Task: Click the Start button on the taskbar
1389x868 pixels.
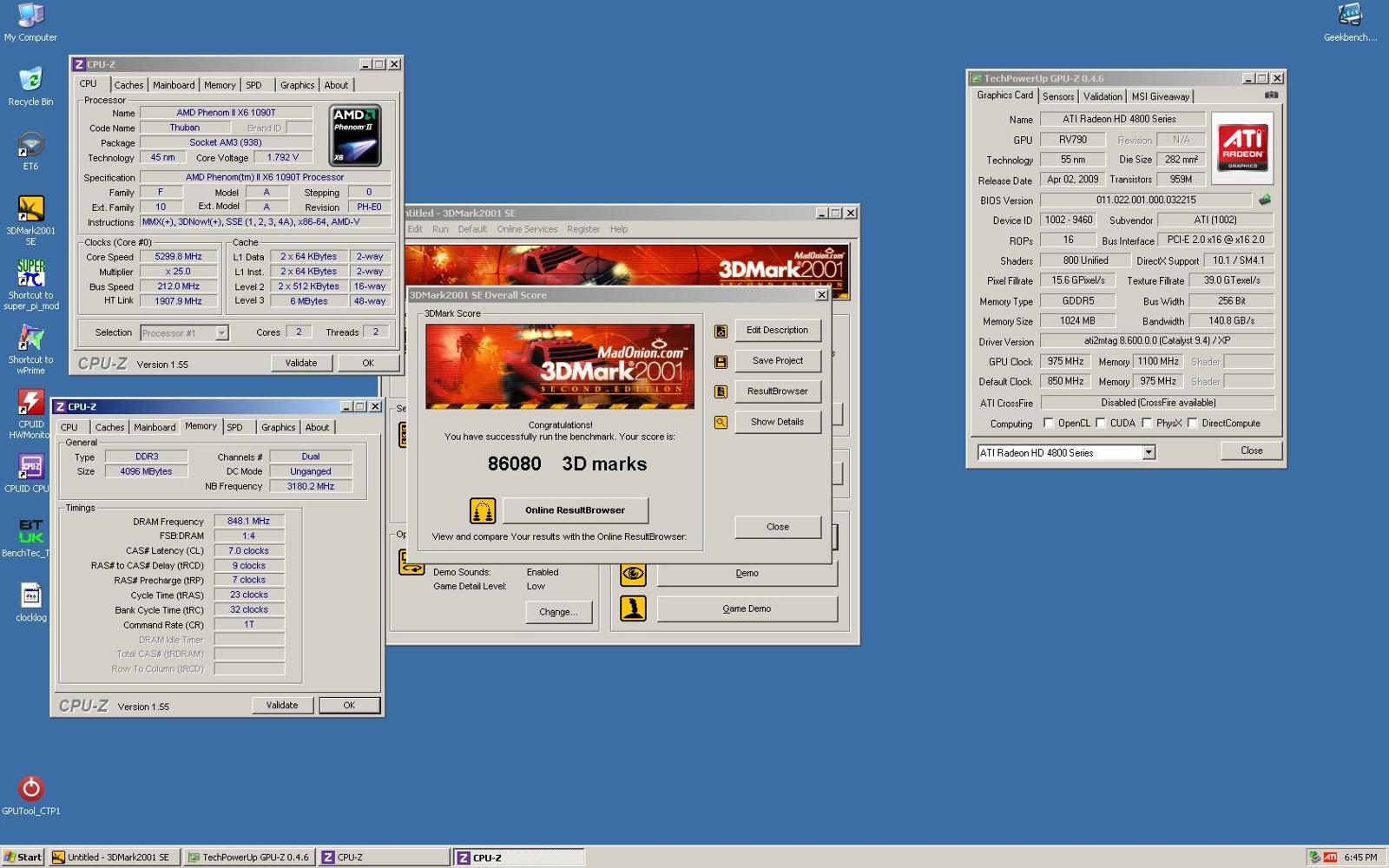Action: pos(23,857)
